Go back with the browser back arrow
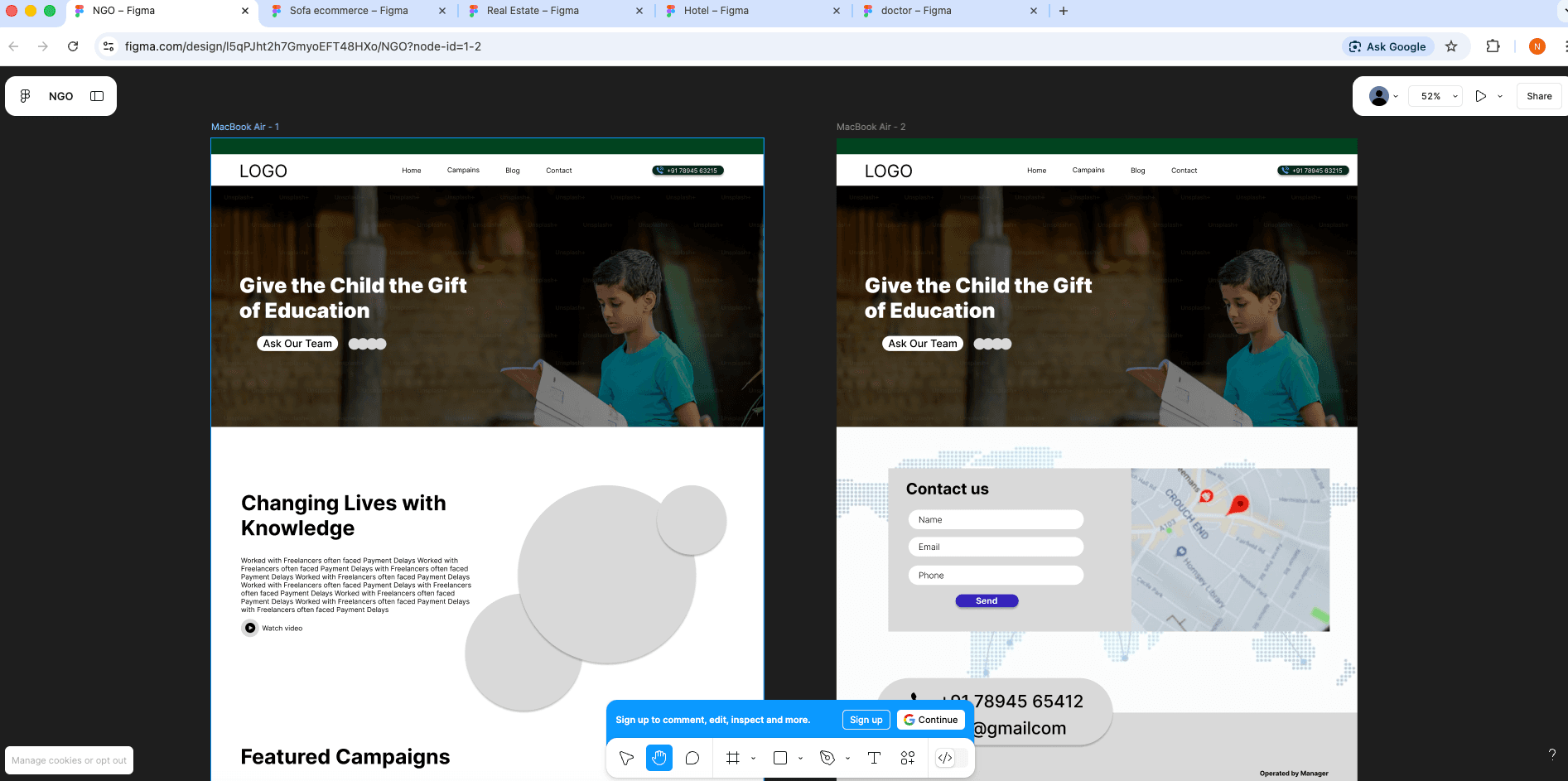Image resolution: width=1568 pixels, height=781 pixels. [13, 46]
